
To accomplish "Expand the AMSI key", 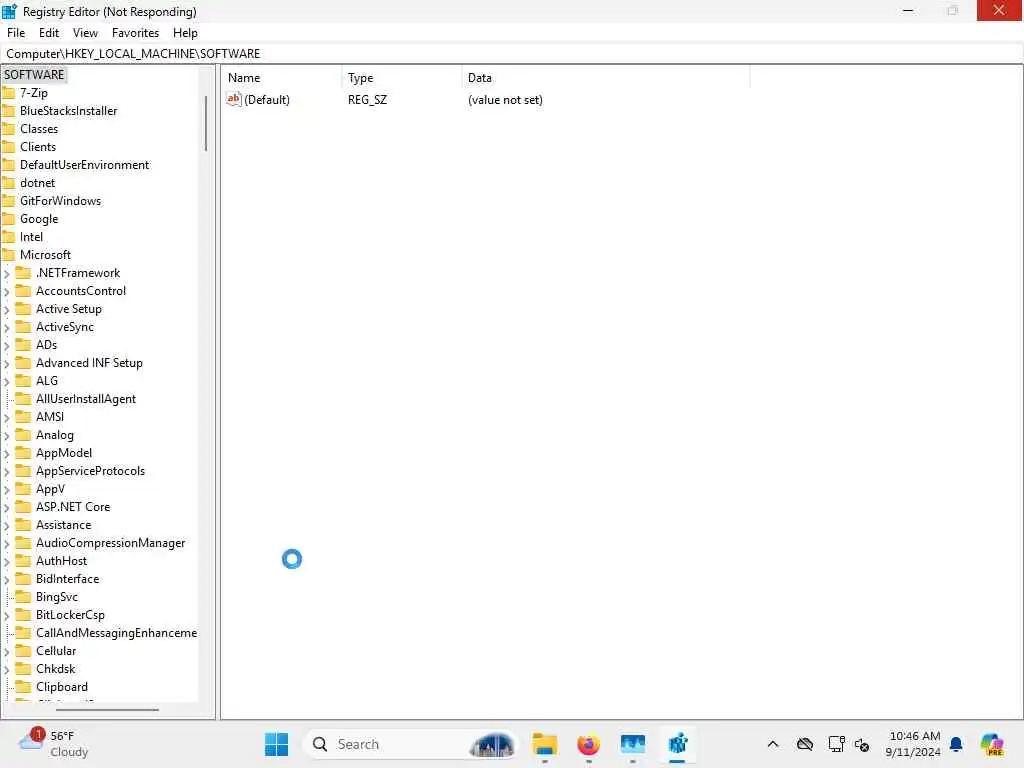I will (x=7, y=417).
